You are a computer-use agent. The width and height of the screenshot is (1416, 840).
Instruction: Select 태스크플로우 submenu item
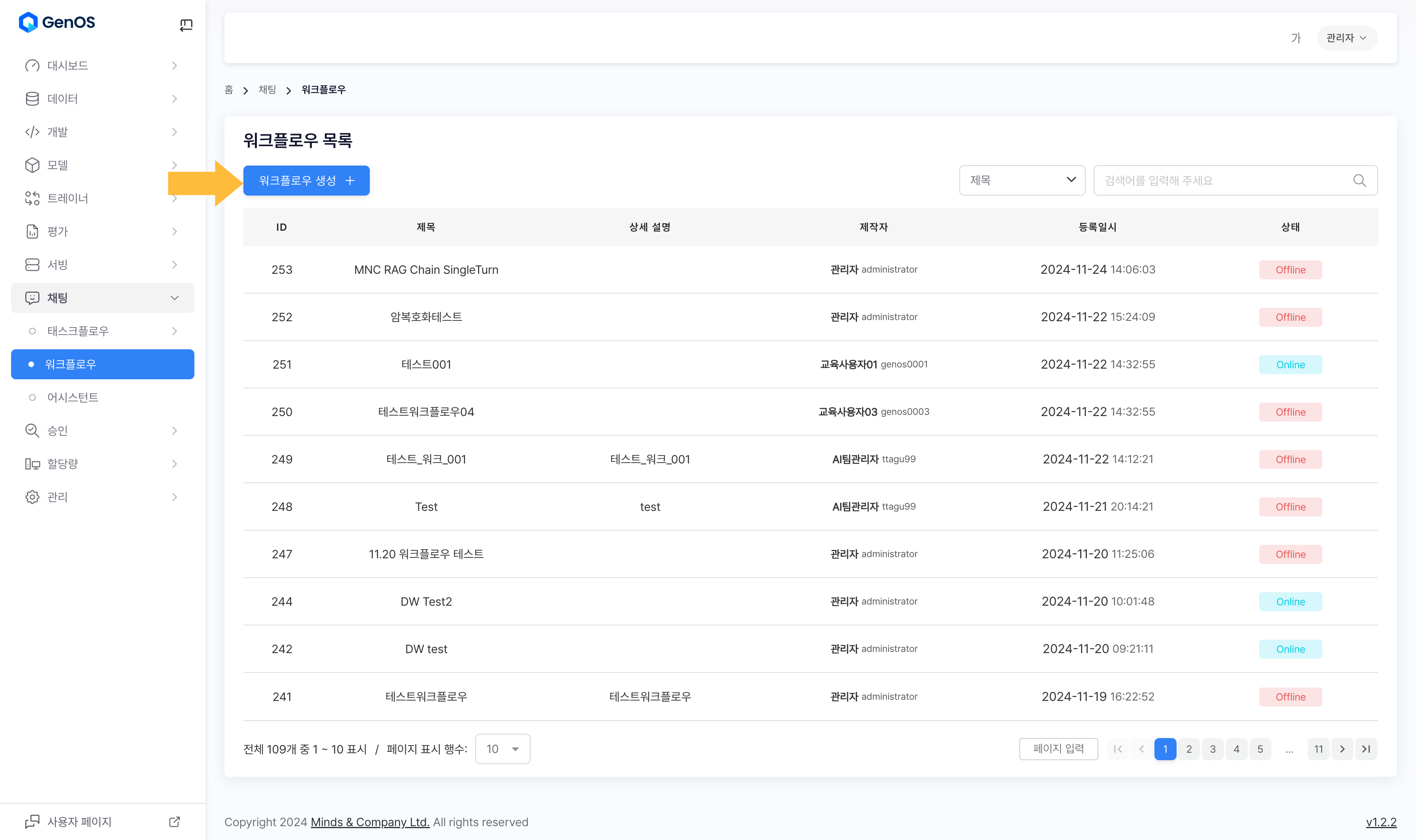[77, 331]
